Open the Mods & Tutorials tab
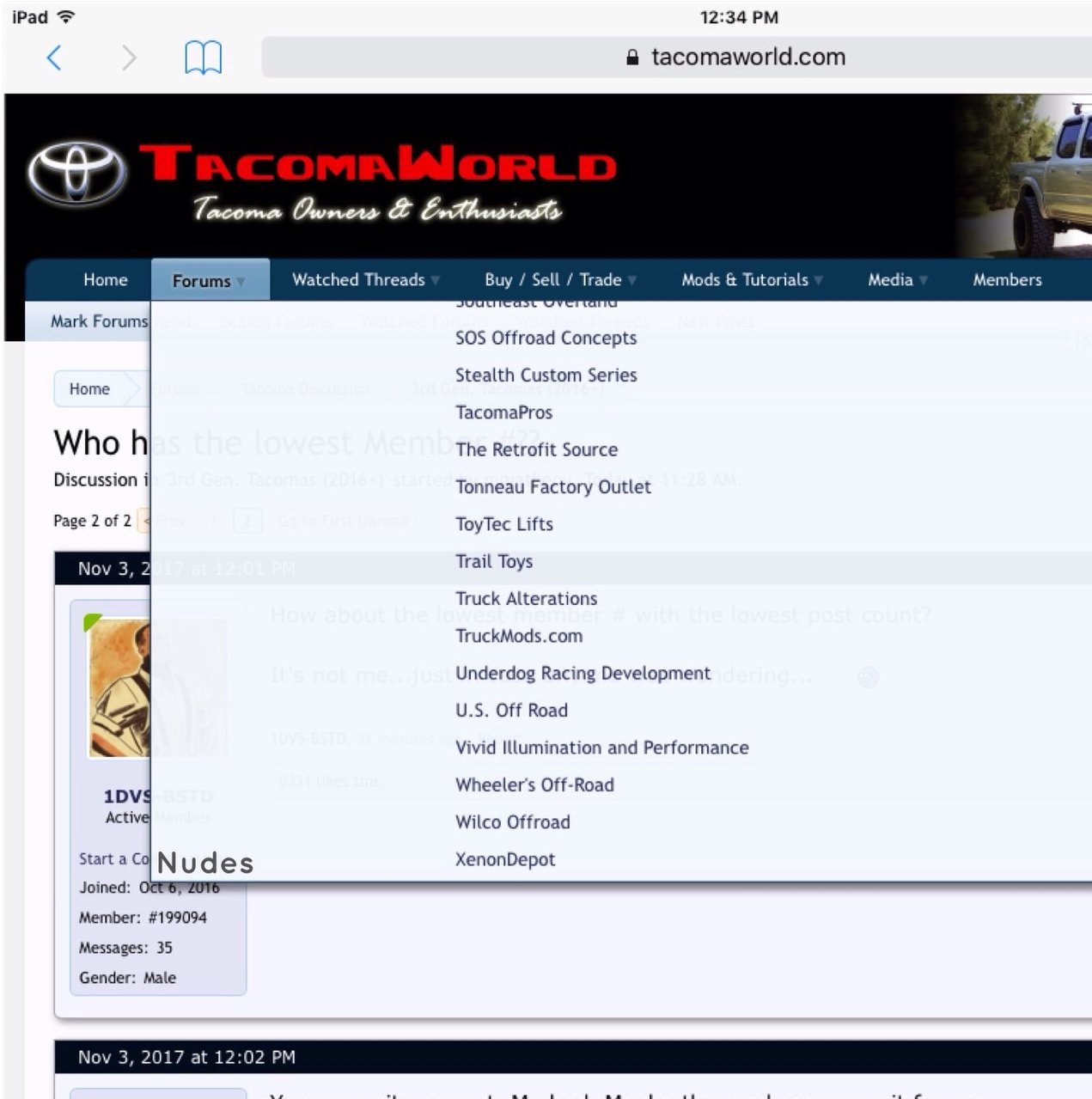The width and height of the screenshot is (1092, 1099). pos(745,280)
